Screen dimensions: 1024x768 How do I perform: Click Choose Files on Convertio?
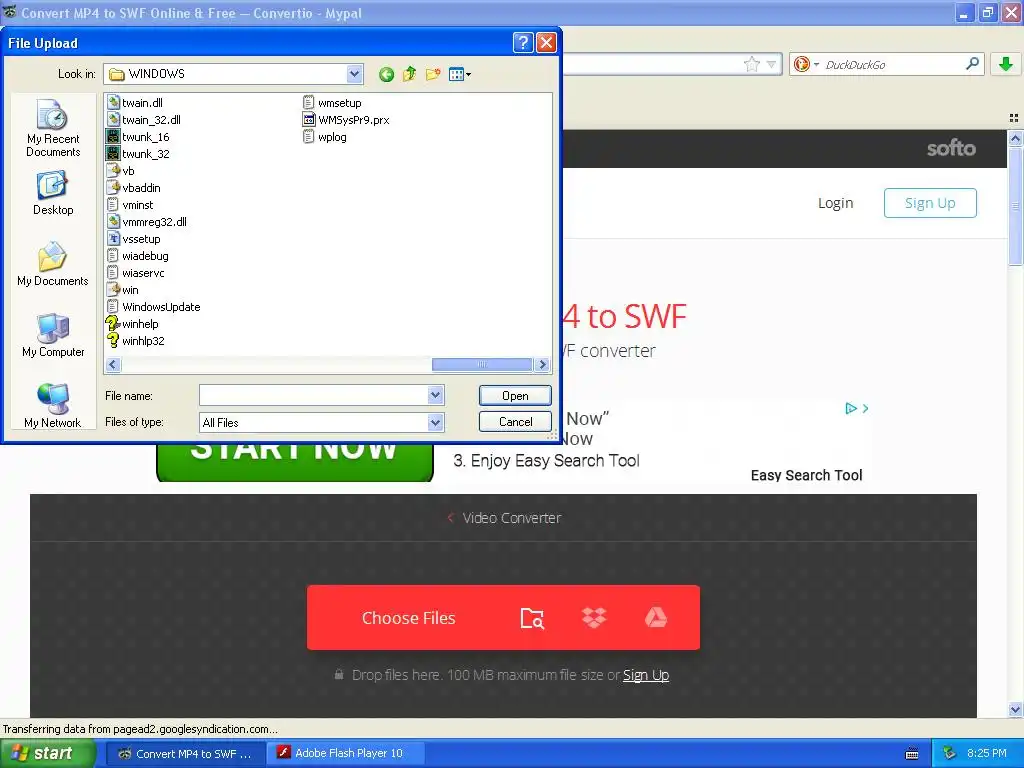(409, 618)
